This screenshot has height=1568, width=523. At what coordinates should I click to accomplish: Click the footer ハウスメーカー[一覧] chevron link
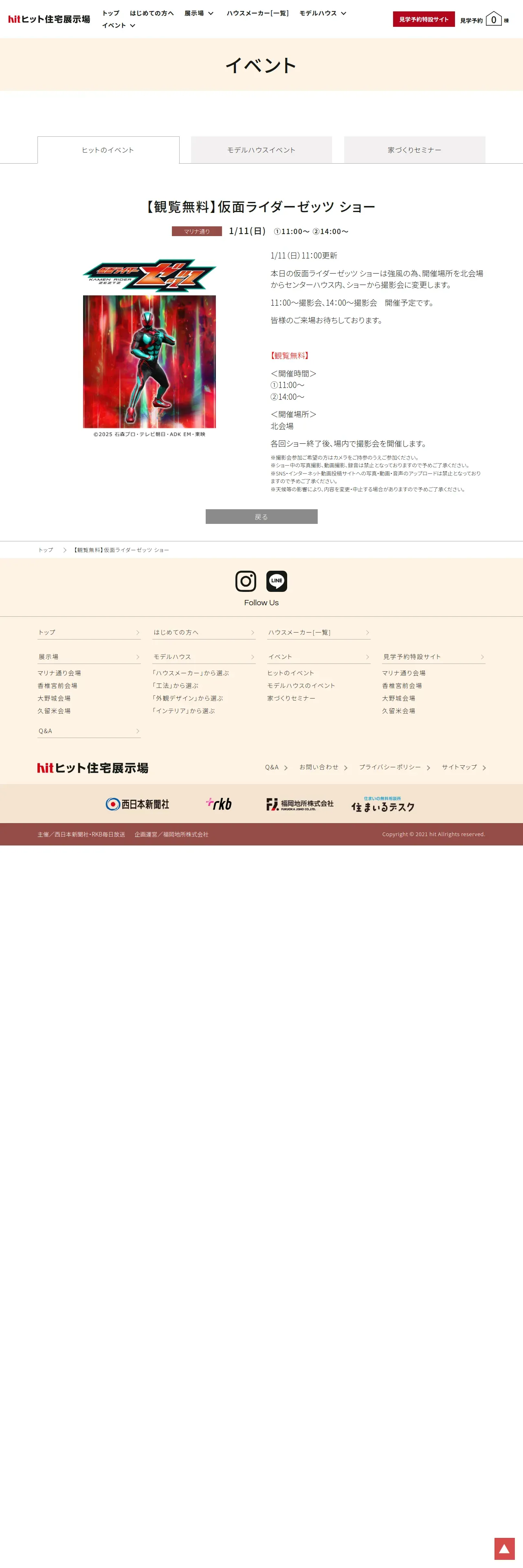tap(319, 633)
